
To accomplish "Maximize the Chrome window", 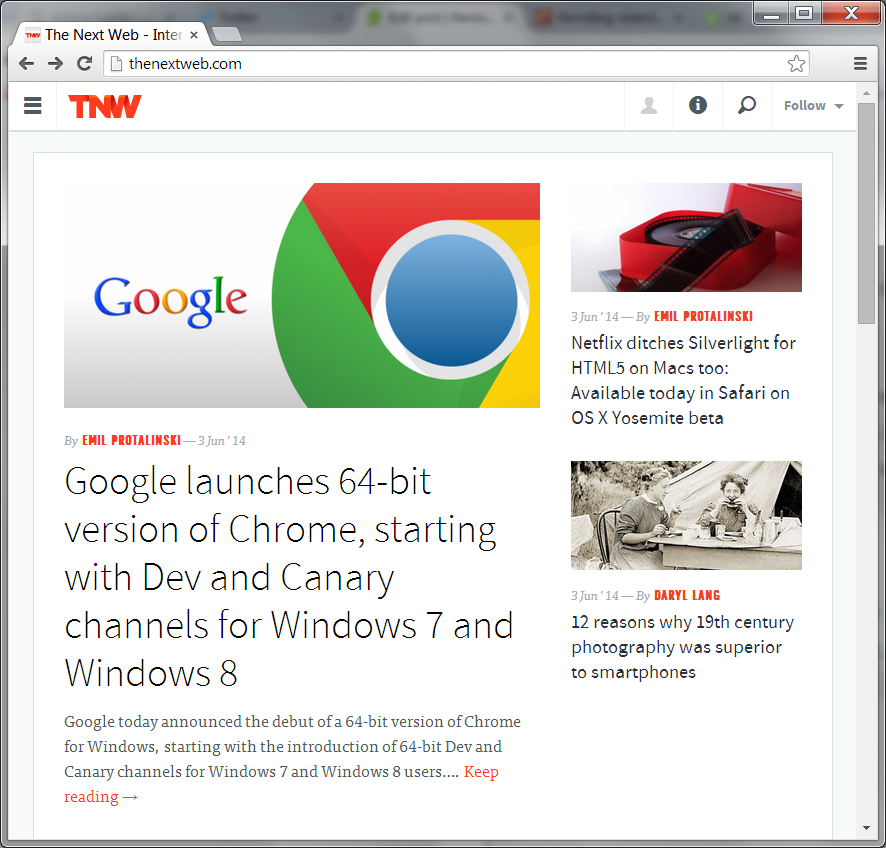I will 804,13.
